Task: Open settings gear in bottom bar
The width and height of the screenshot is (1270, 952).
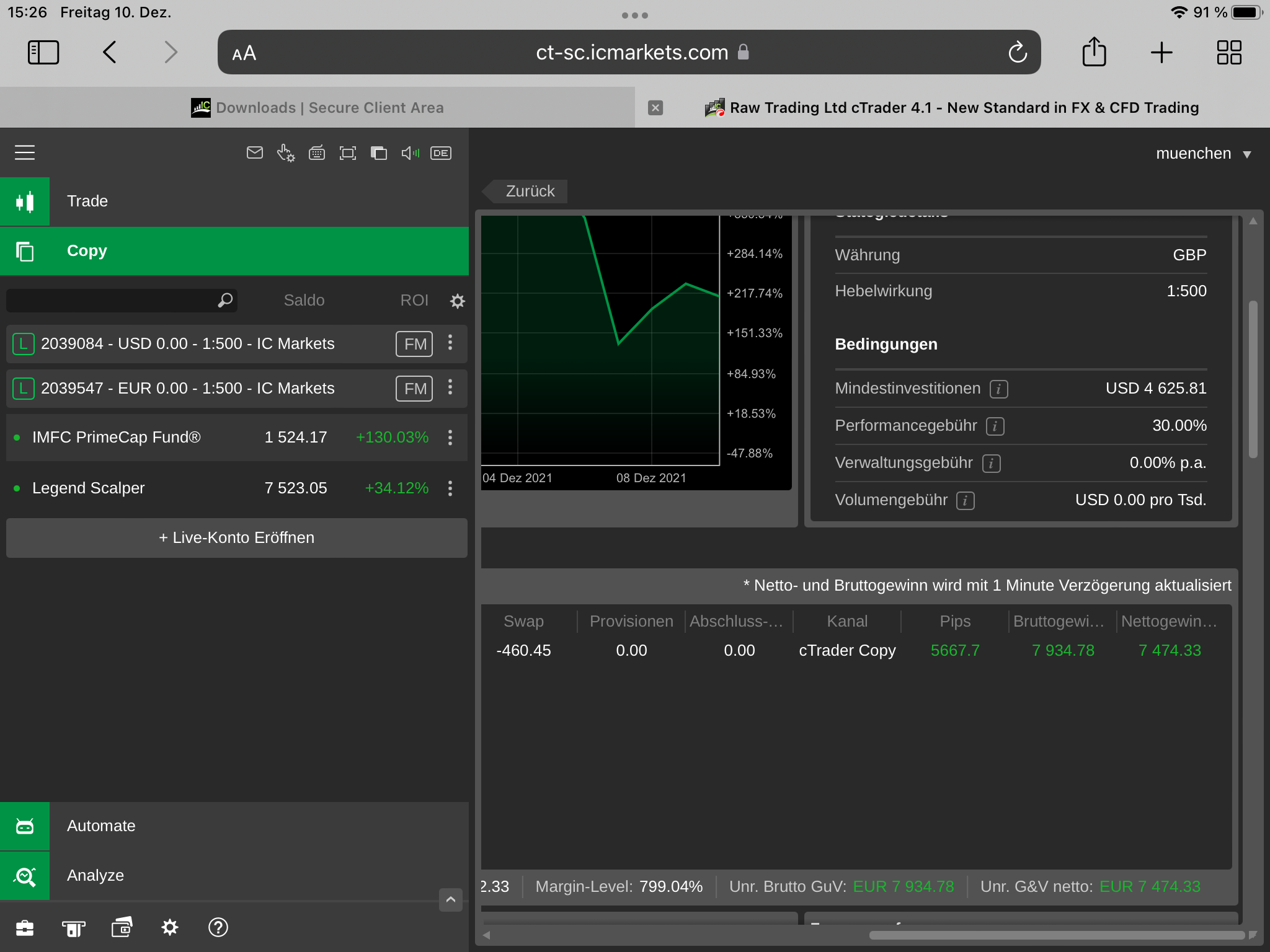Action: 170,928
